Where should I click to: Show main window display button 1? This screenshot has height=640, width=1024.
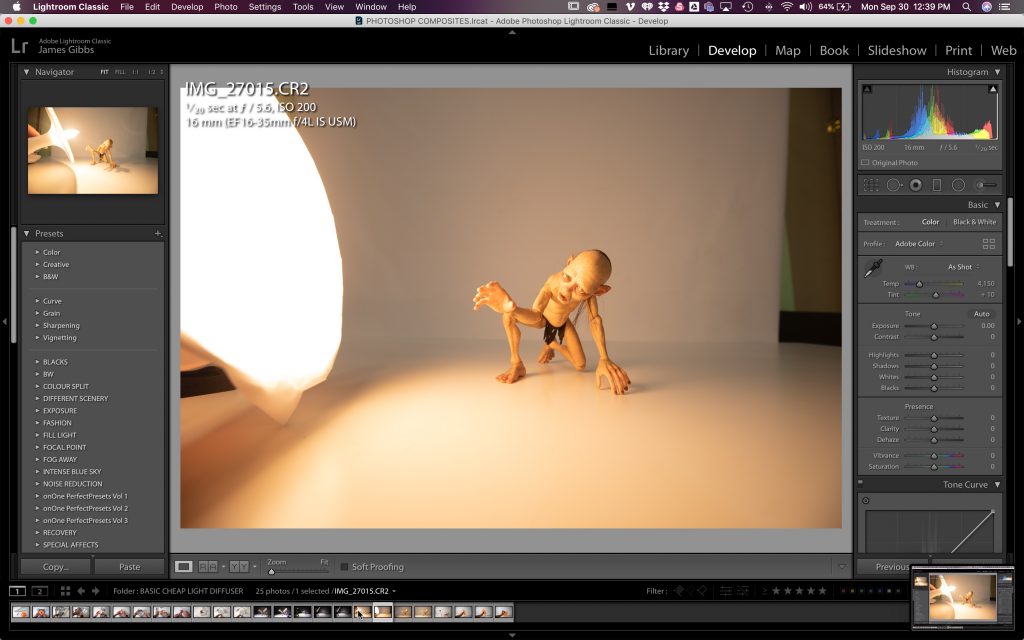click(x=18, y=591)
